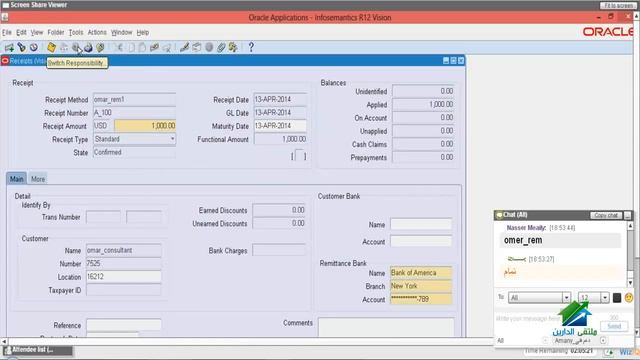Viewport: 640px width, 360px height.
Task: Open the Tools menu
Action: click(76, 32)
